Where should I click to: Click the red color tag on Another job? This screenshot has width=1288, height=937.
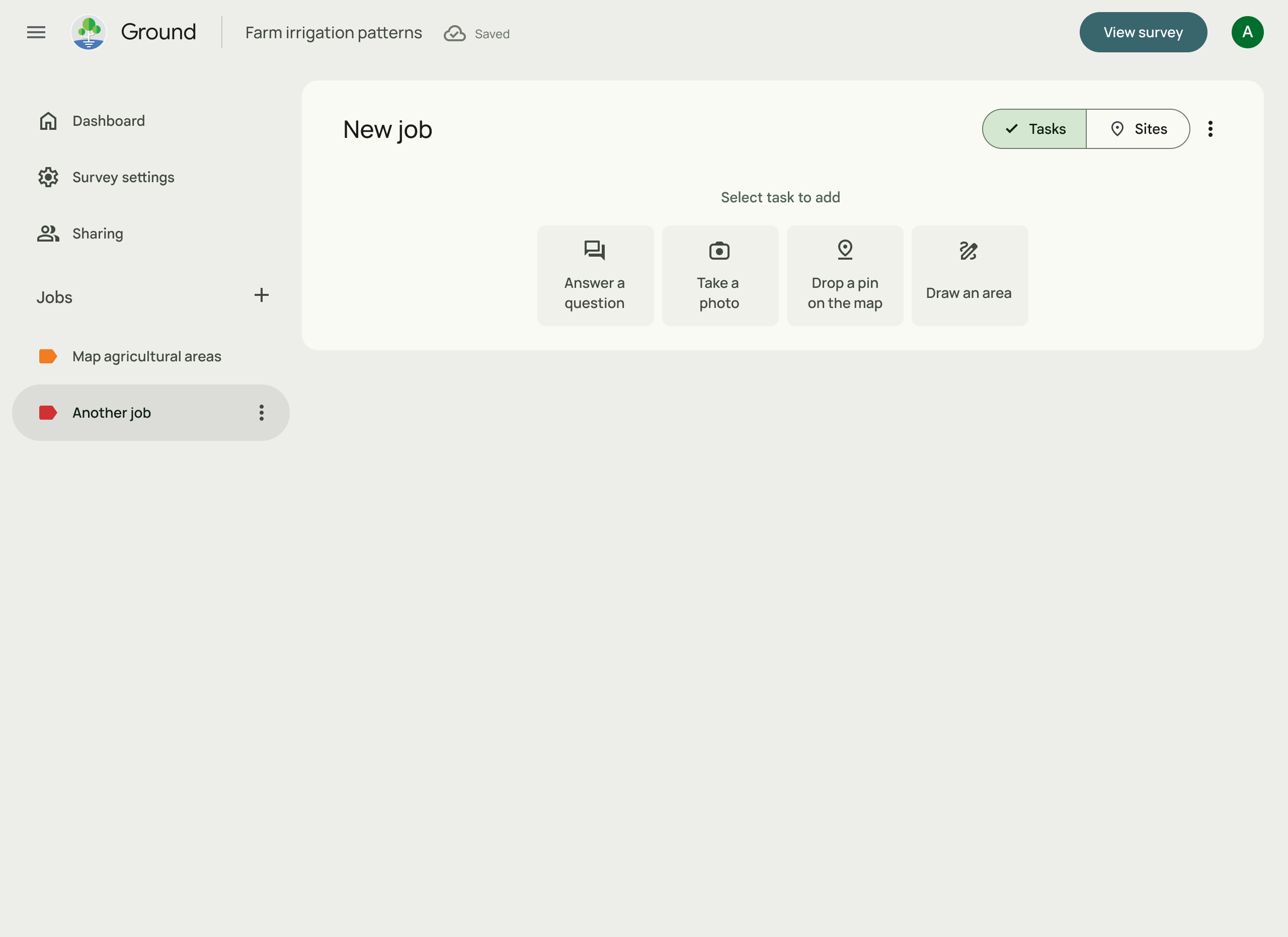[x=48, y=413]
